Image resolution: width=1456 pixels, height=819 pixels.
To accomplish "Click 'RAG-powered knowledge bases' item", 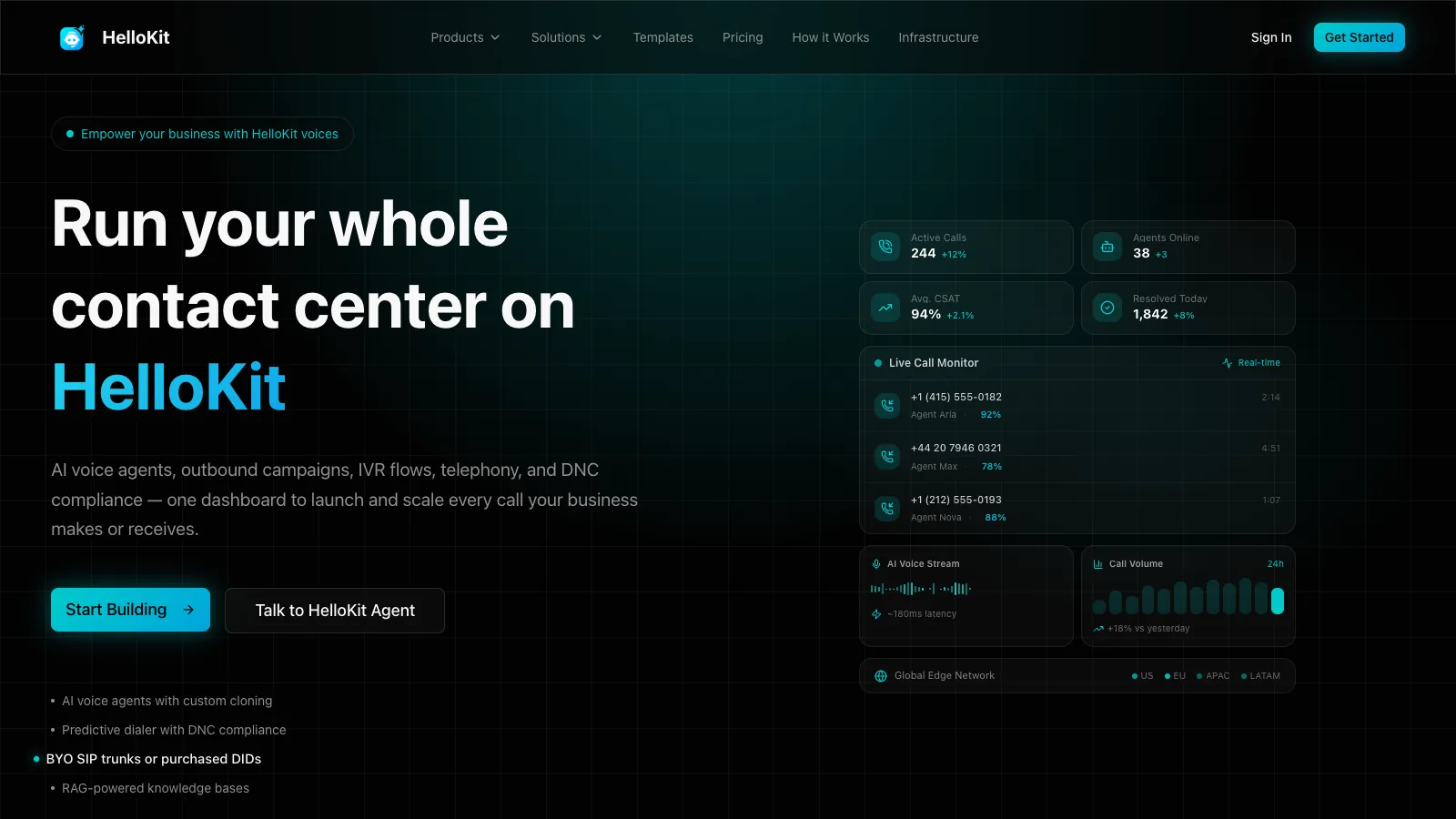I will tap(156, 788).
